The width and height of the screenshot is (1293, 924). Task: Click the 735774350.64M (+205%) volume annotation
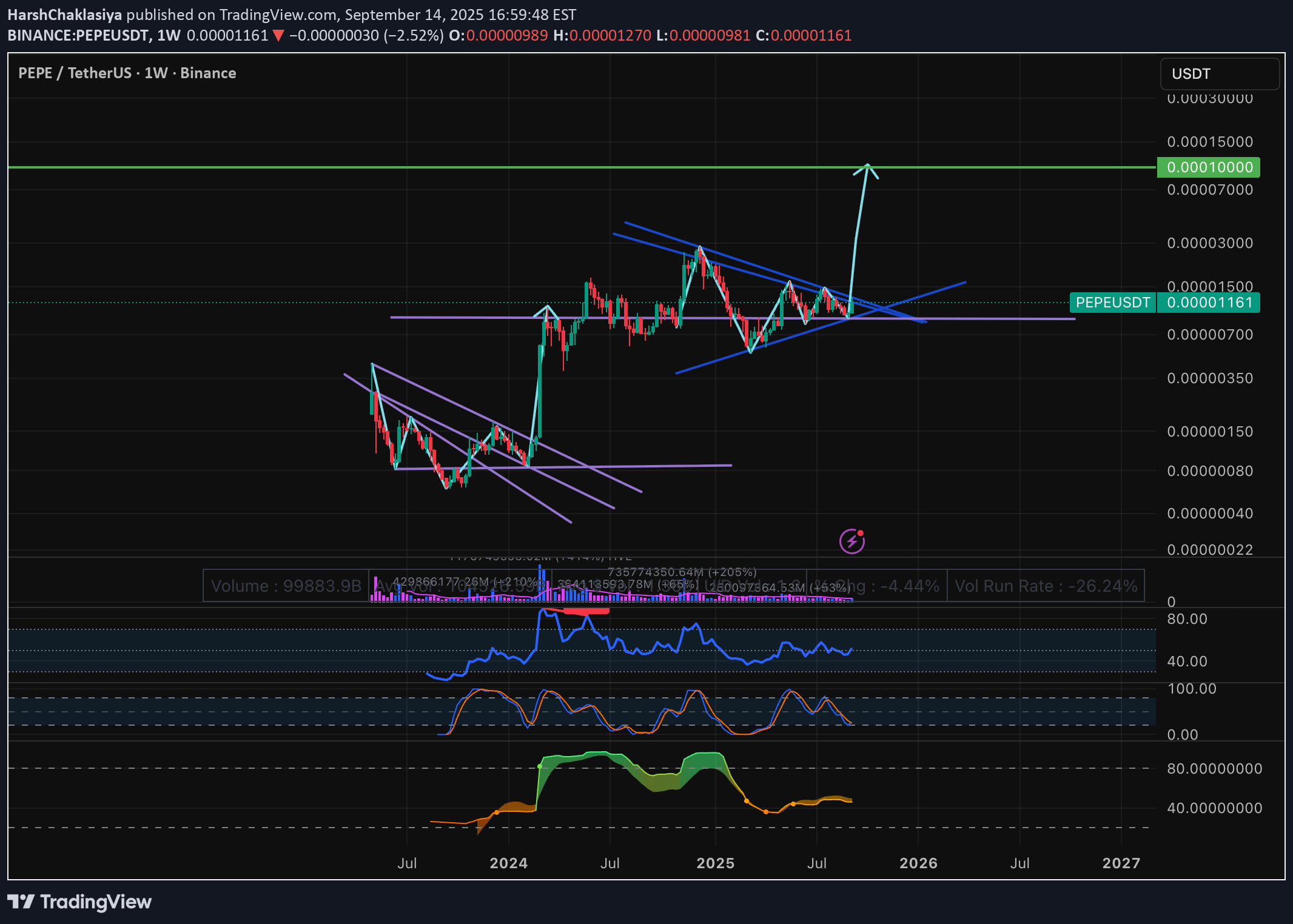point(682,572)
